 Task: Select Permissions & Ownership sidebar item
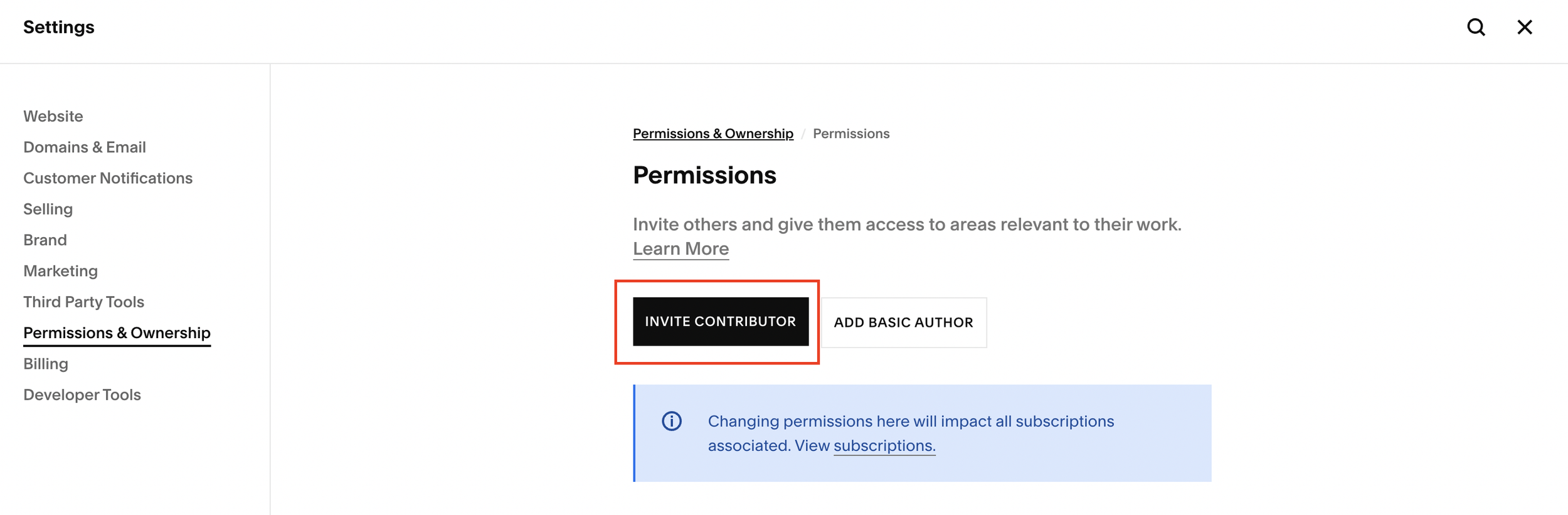tap(117, 333)
